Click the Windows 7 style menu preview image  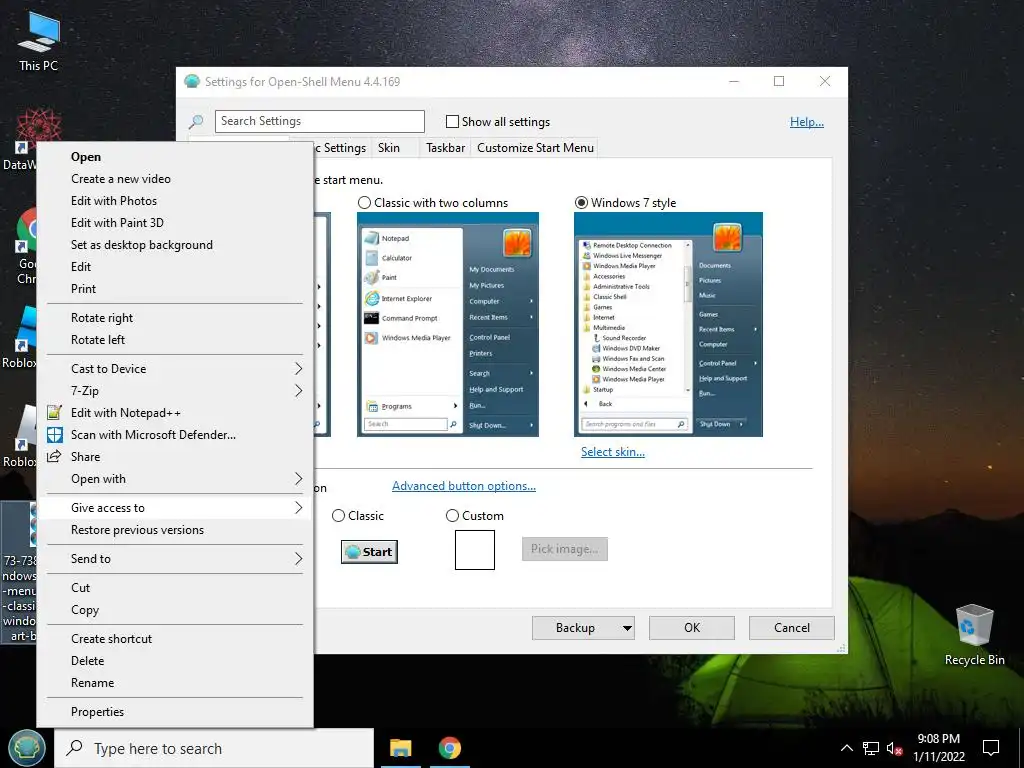[x=668, y=325]
